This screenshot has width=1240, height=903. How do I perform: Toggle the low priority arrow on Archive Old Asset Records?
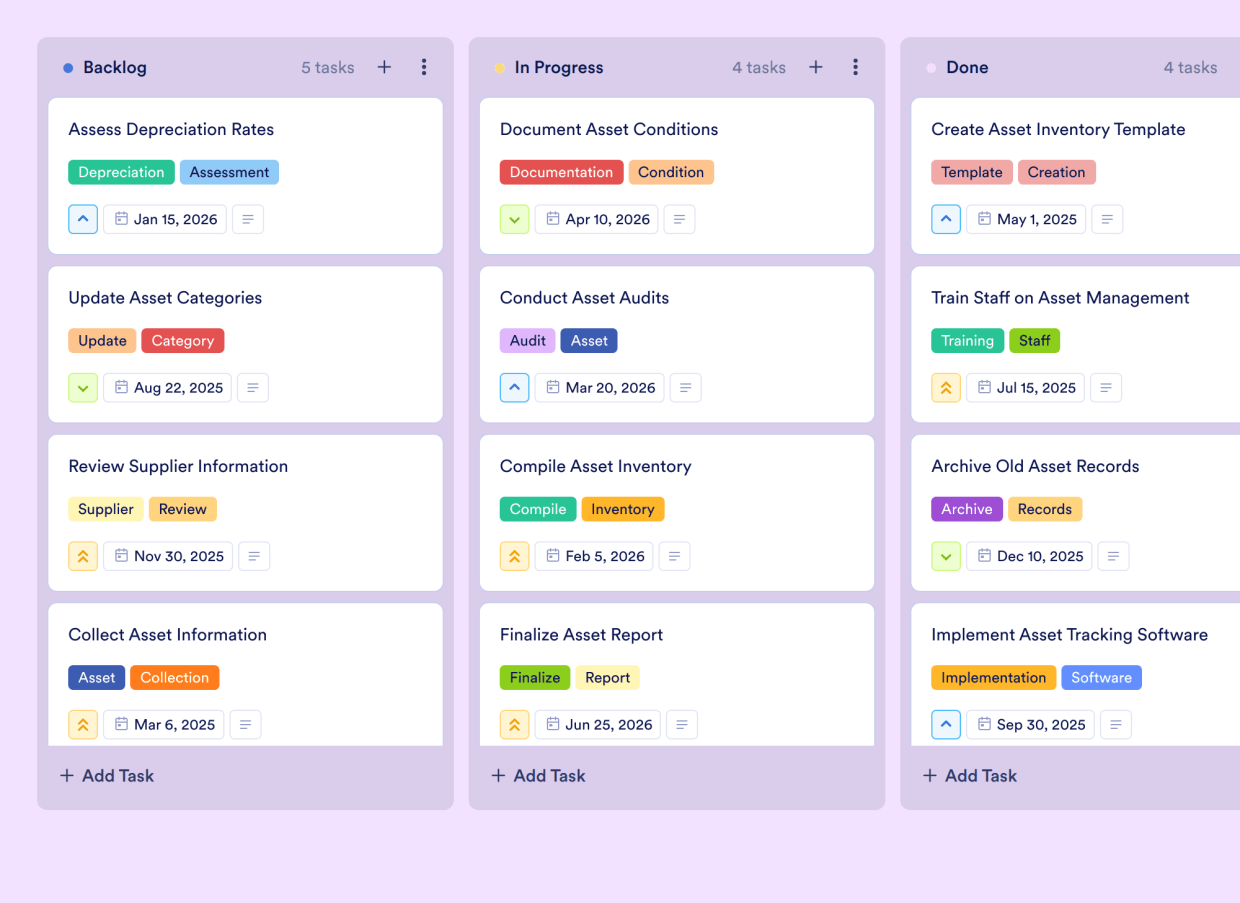946,556
